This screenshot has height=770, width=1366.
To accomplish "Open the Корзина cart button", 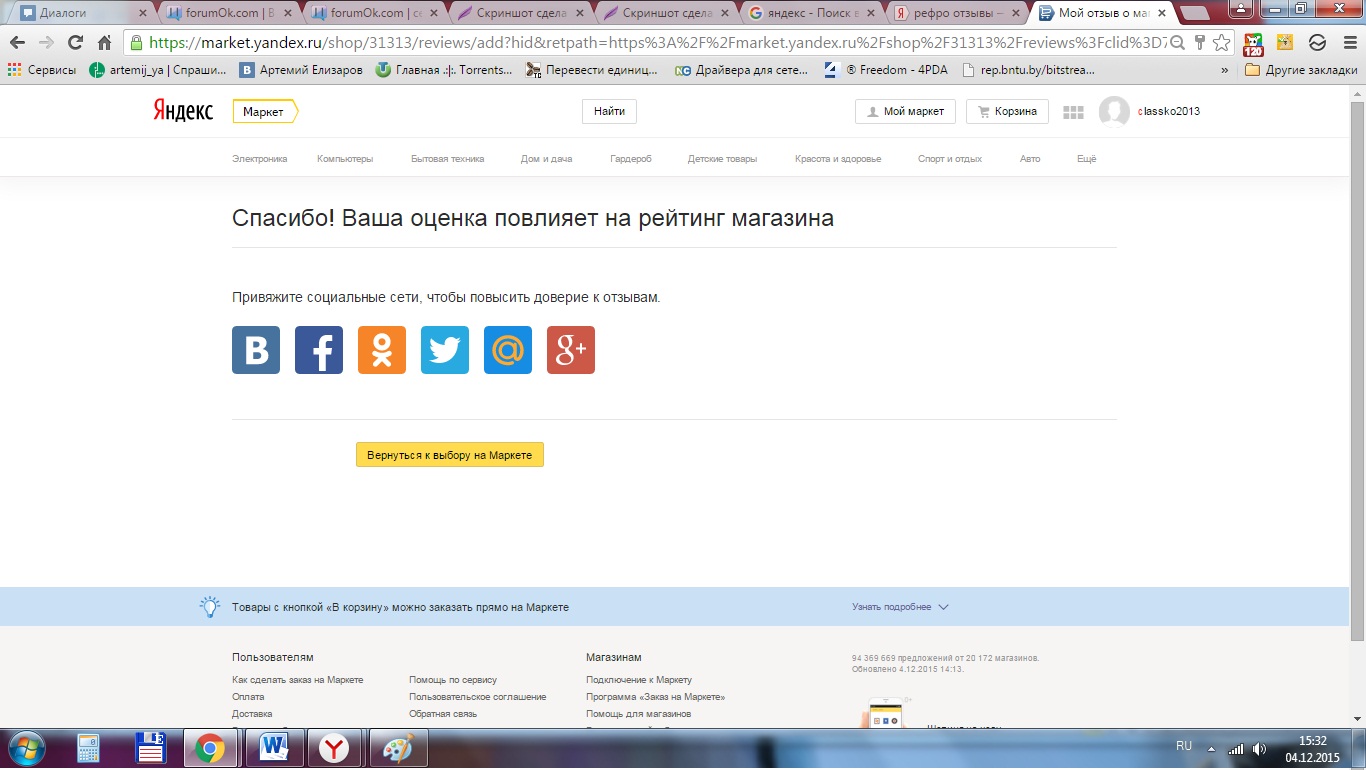I will click(x=1007, y=112).
